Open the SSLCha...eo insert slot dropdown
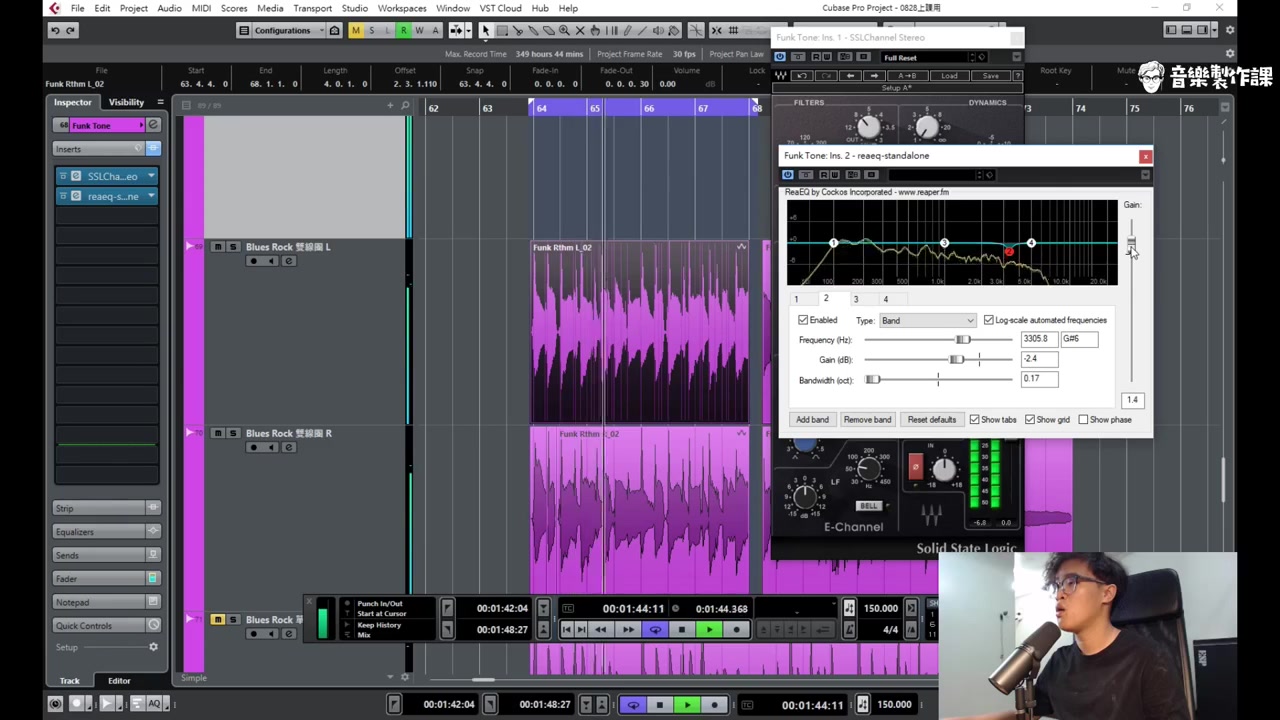 pyautogui.click(x=151, y=176)
